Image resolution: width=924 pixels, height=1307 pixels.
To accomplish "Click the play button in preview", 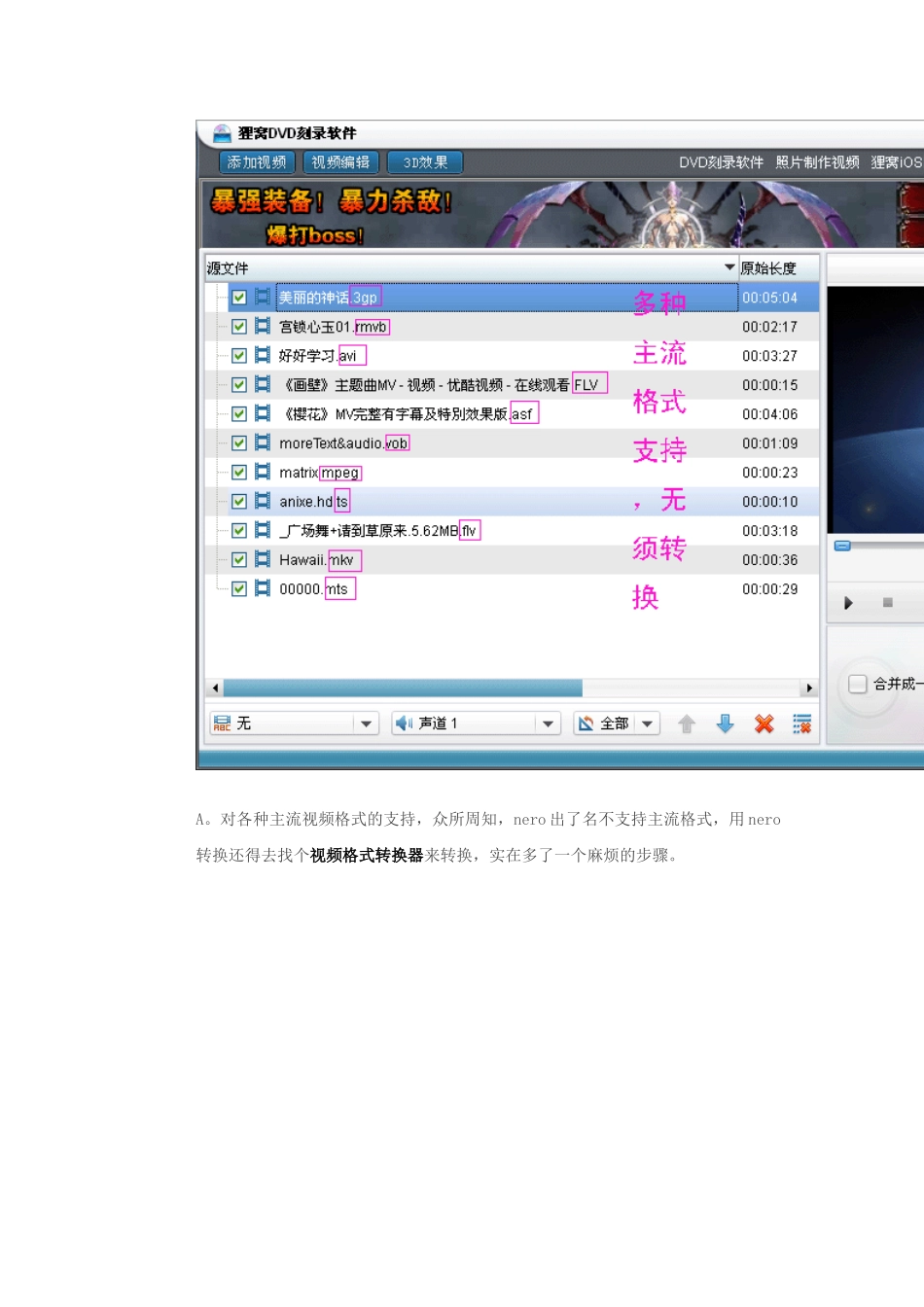I will (x=848, y=603).
